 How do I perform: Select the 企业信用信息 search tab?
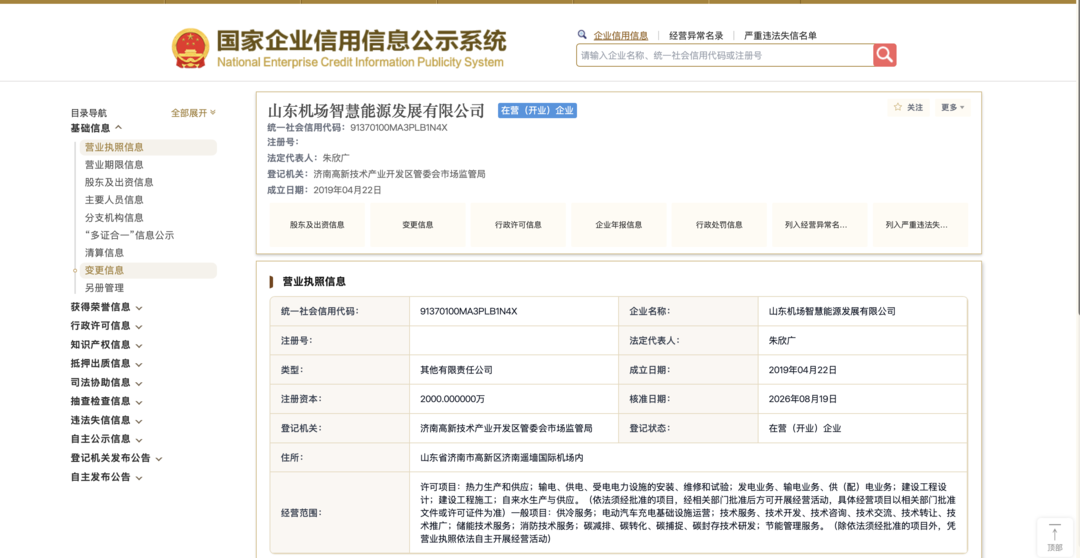[x=621, y=36]
